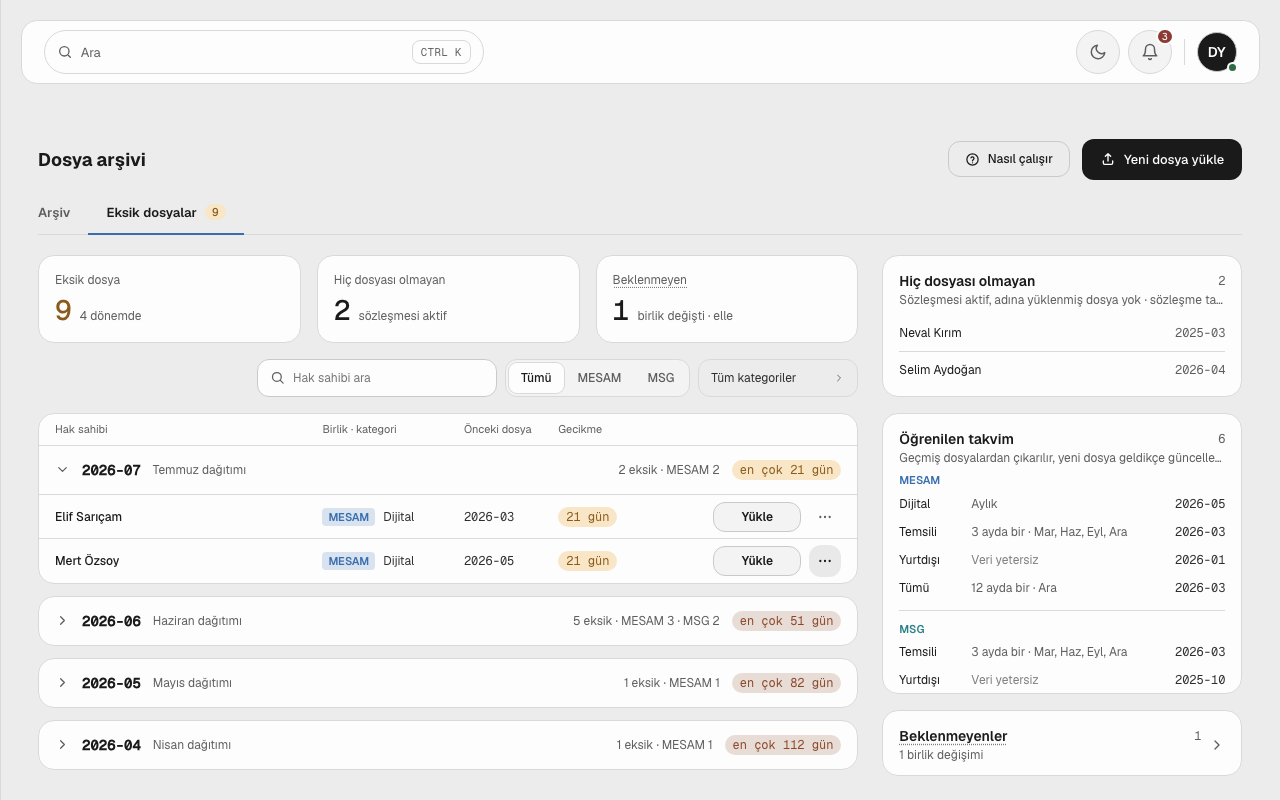Select the Tümü filter segment

[536, 378]
